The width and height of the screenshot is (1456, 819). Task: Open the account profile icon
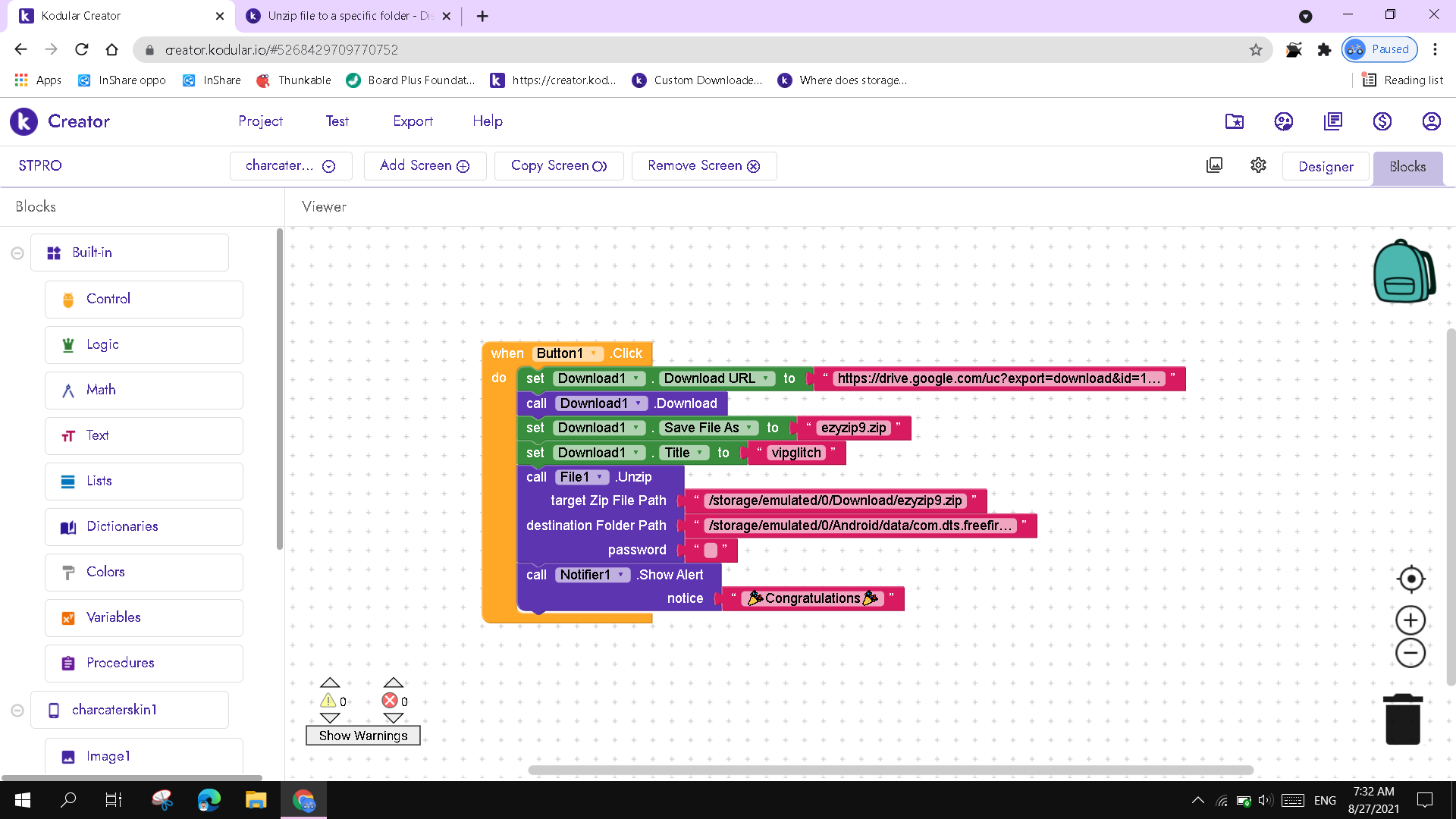pos(1431,121)
